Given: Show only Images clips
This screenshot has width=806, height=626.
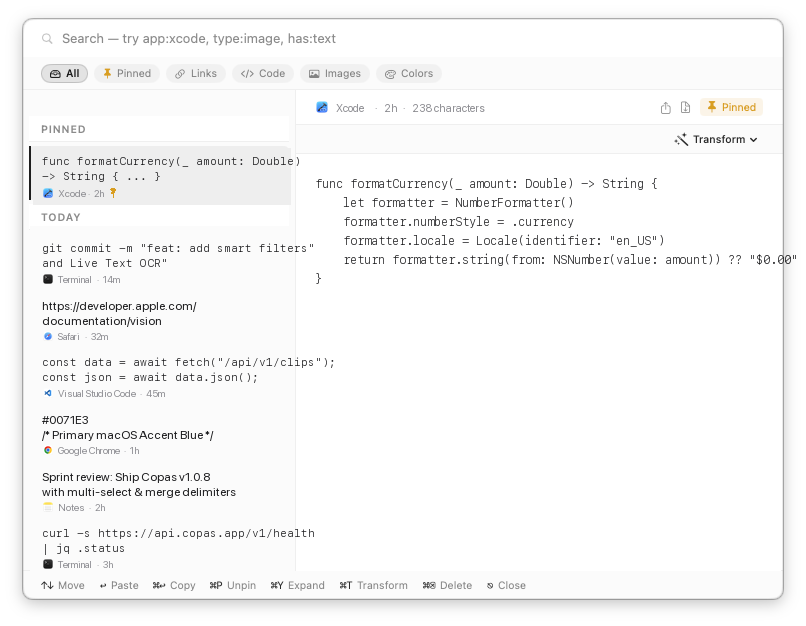Looking at the screenshot, I should (335, 73).
